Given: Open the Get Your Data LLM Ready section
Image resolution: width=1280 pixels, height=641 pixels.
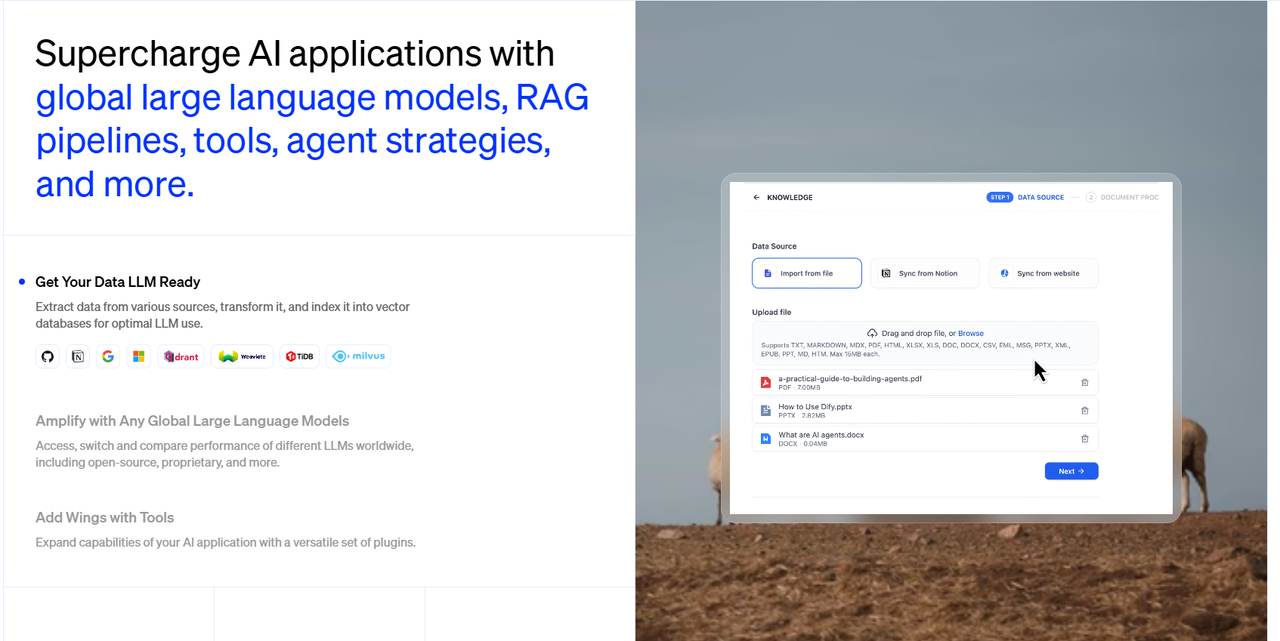Looking at the screenshot, I should (118, 282).
